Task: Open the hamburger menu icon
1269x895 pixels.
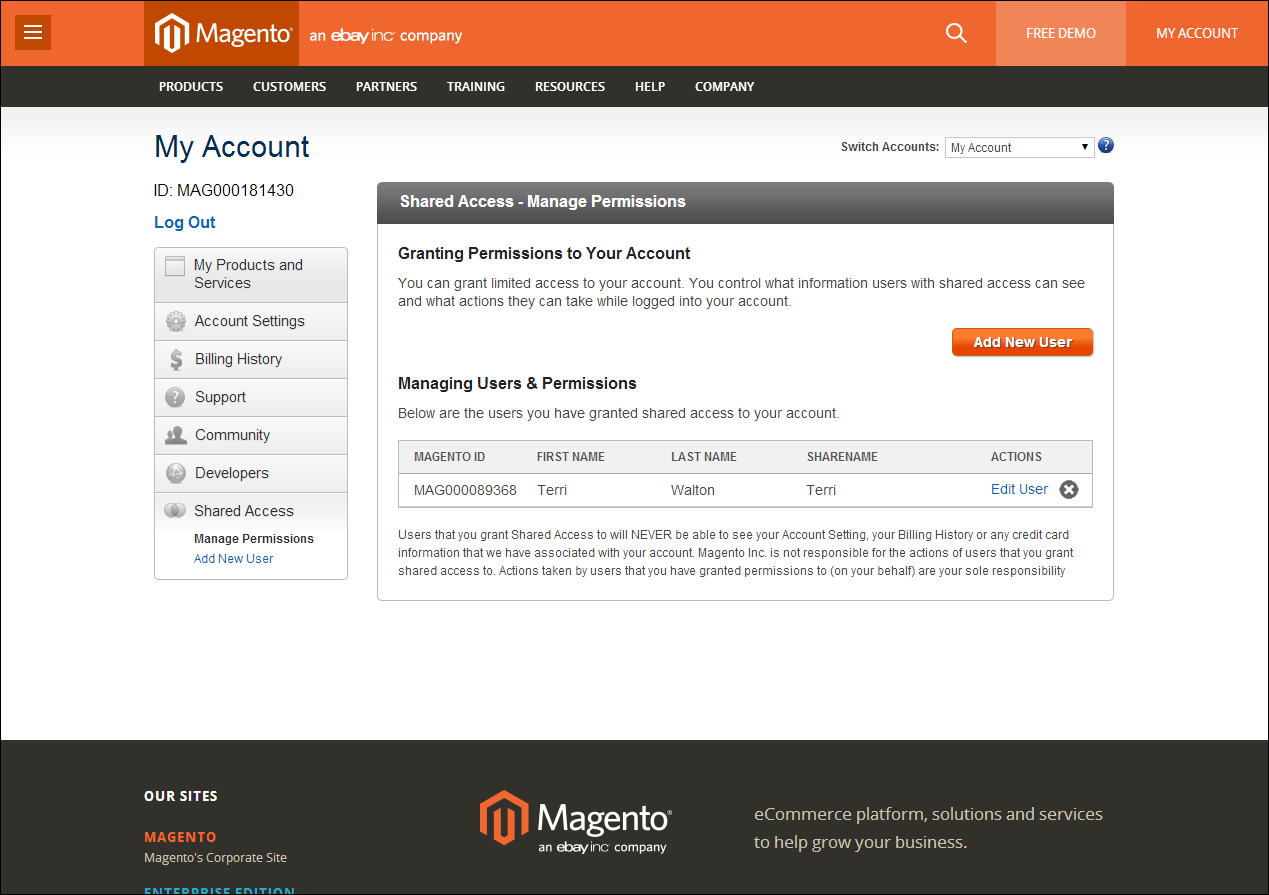Action: tap(33, 33)
